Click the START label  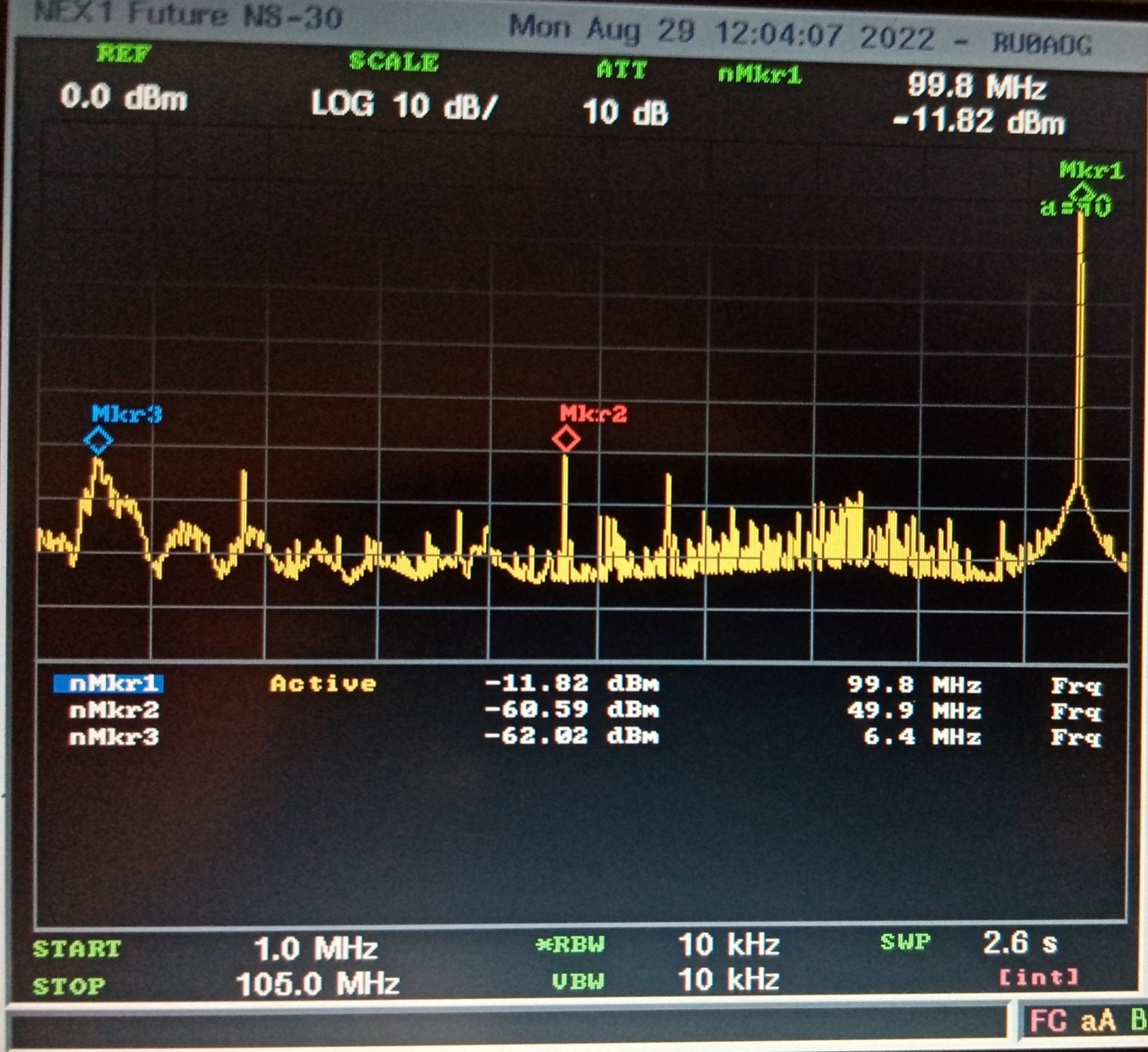point(77,949)
